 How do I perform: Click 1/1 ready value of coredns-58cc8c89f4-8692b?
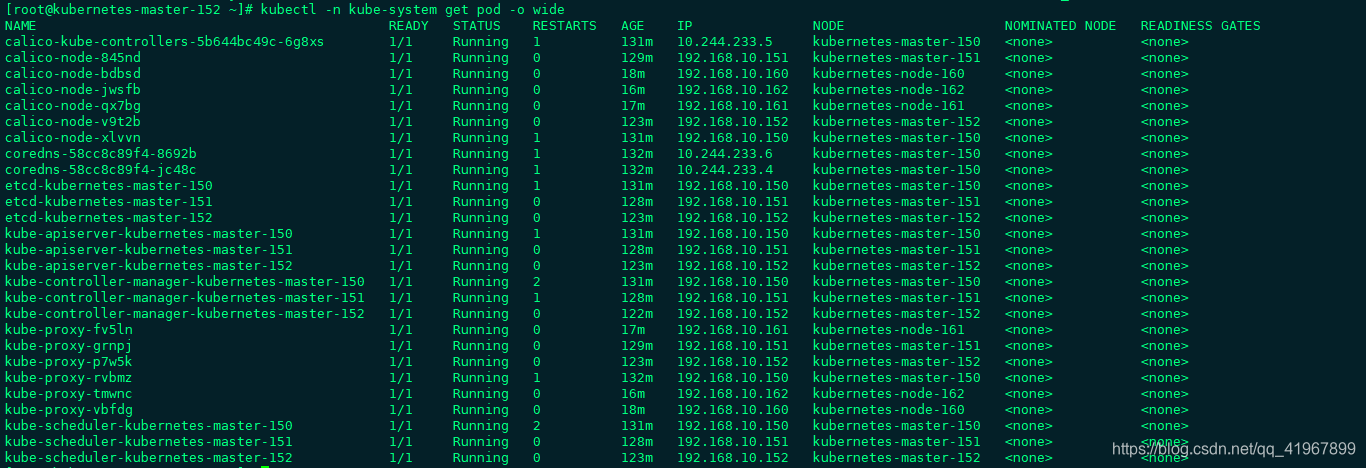(x=401, y=153)
